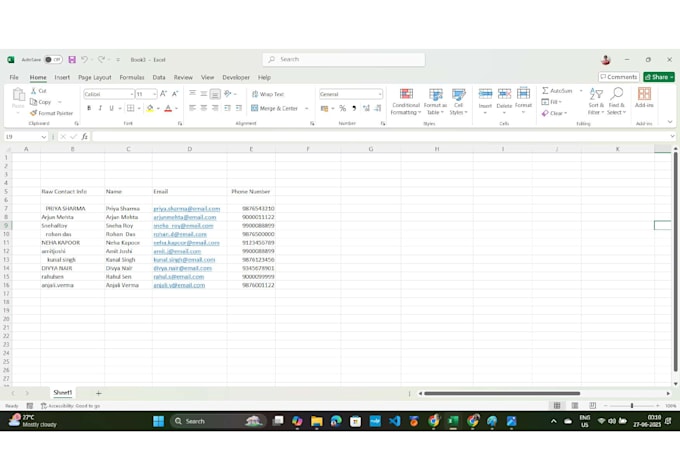Click the Insert Function fx icon
This screenshot has height=459, width=680.
[x=85, y=137]
